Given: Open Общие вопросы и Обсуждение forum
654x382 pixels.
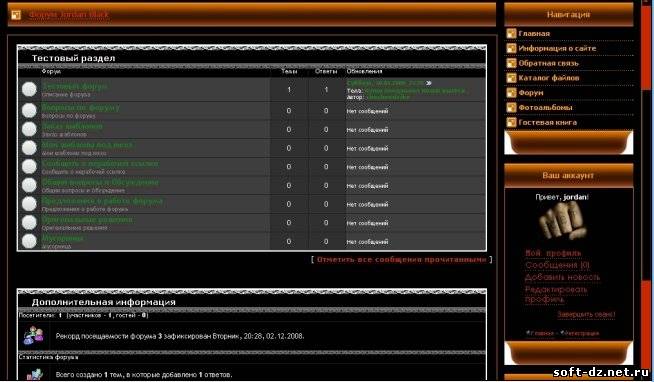Looking at the screenshot, I should click(x=100, y=182).
